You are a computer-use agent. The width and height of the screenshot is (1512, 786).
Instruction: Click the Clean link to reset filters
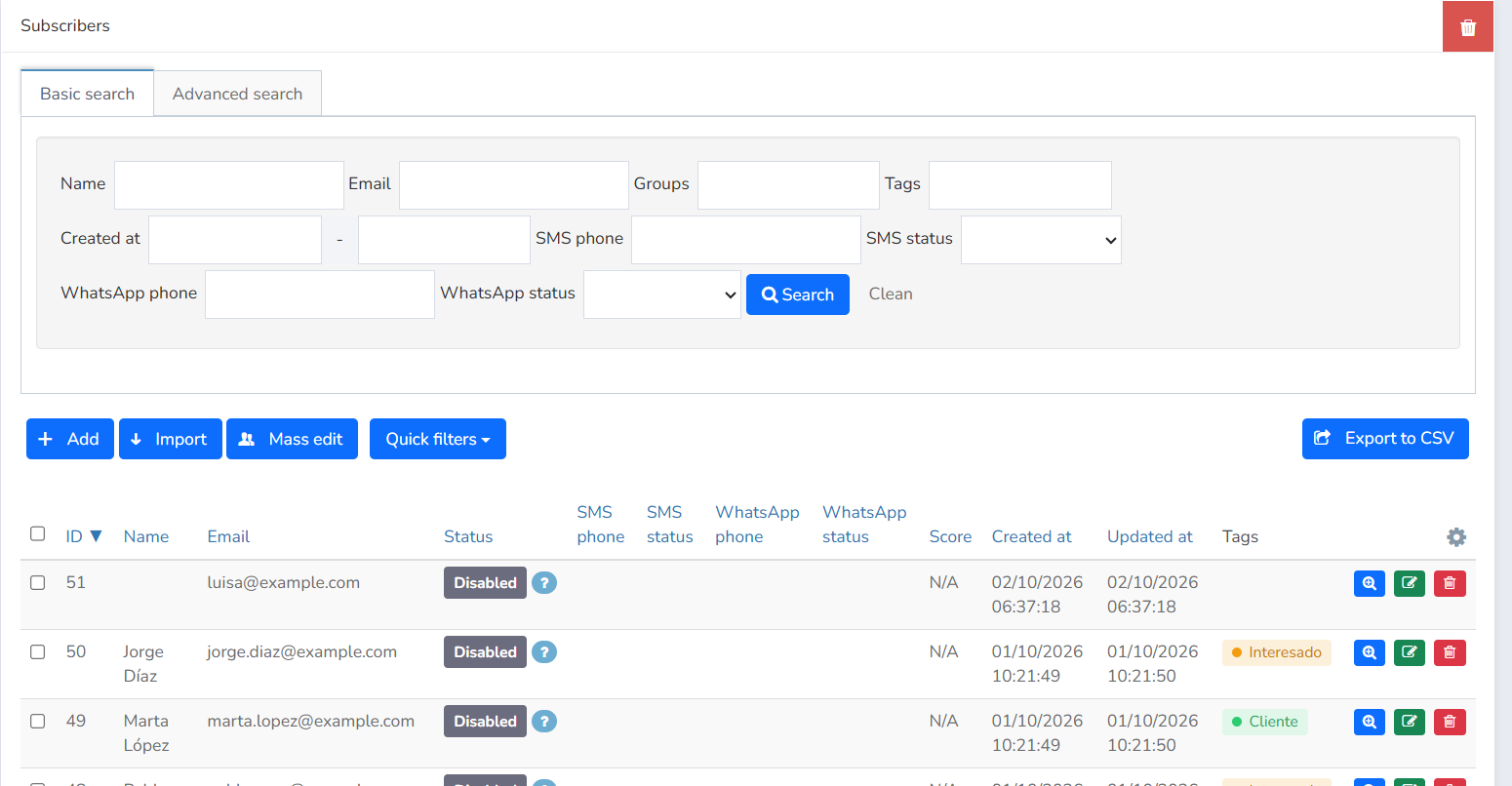pos(890,294)
